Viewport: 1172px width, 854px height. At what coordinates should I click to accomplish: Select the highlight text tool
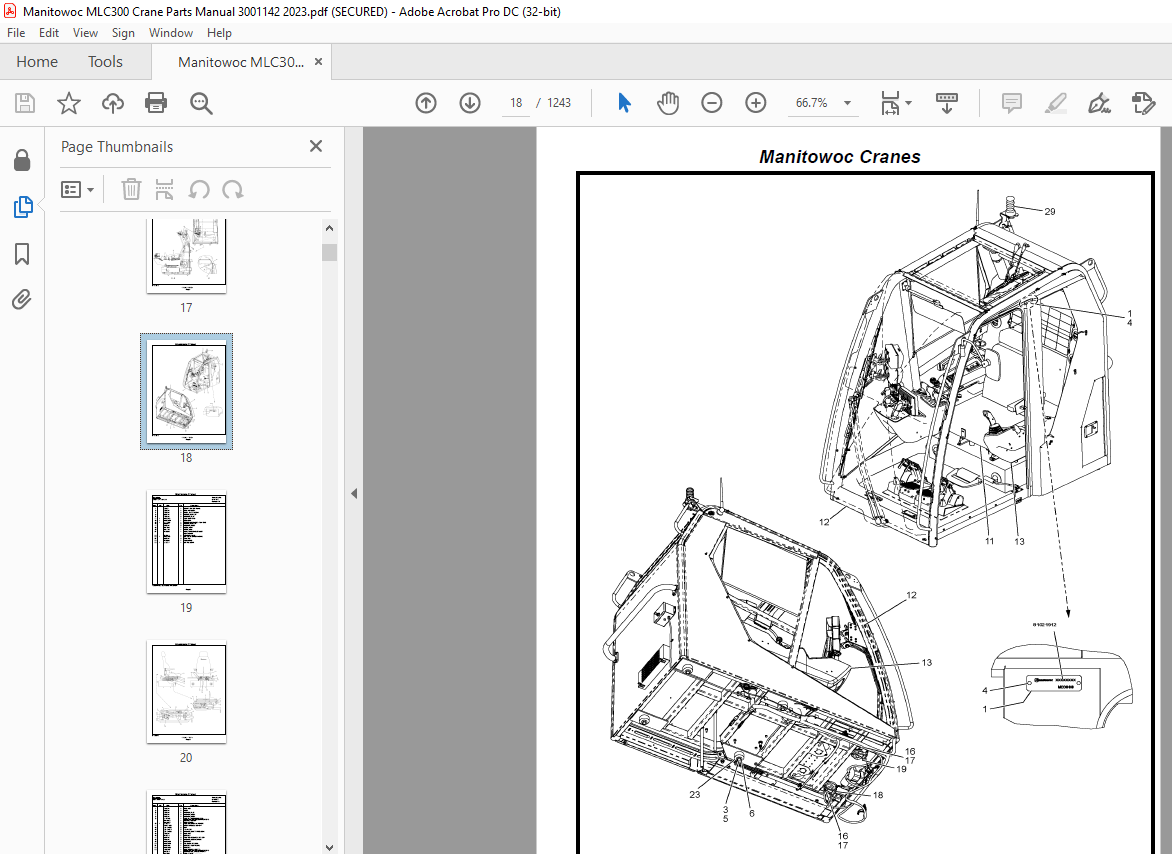[x=1055, y=103]
